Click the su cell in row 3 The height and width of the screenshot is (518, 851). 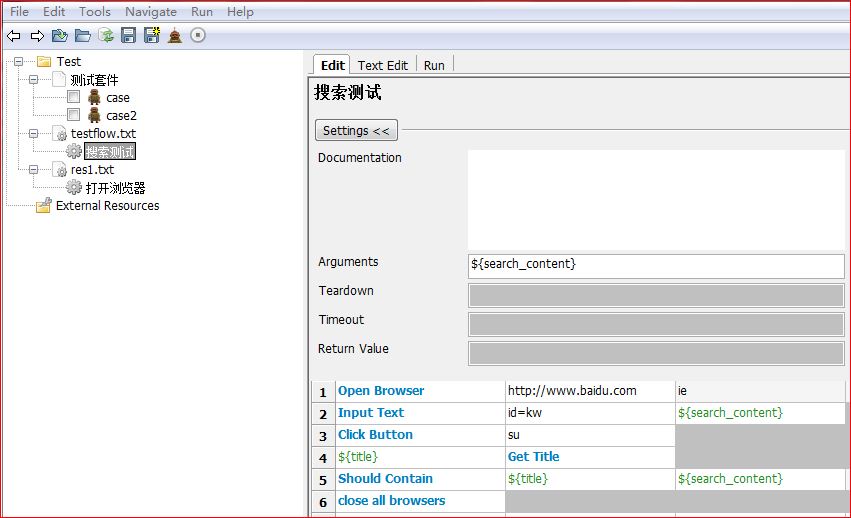(590, 435)
